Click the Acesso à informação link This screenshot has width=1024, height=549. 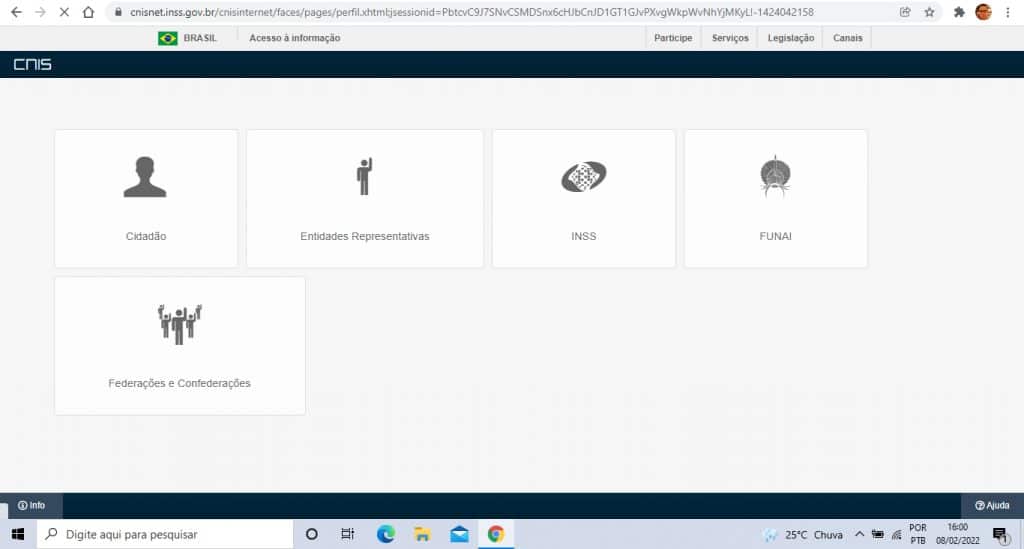(x=295, y=38)
